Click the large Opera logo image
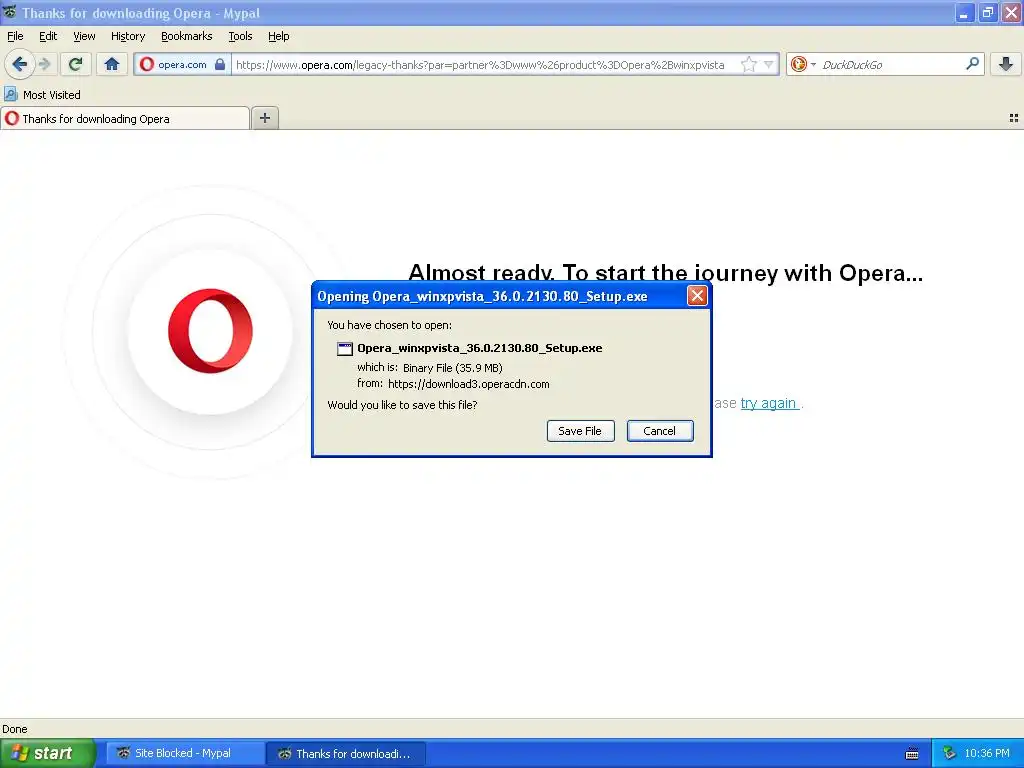Viewport: 1024px width, 768px height. coord(210,330)
